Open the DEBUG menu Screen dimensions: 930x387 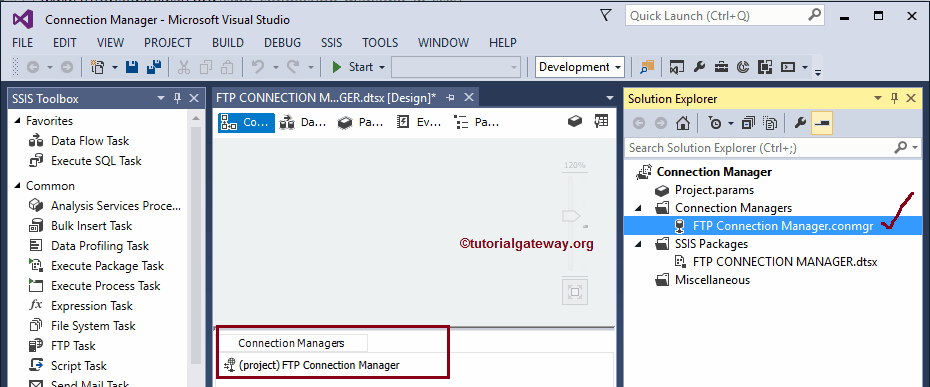[282, 43]
